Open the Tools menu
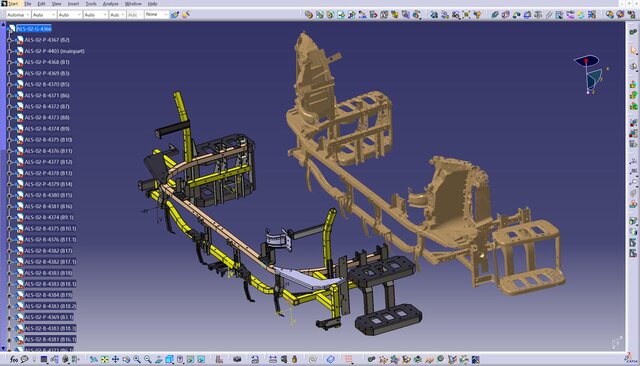Screen dimensions: 640x366 point(91,4)
